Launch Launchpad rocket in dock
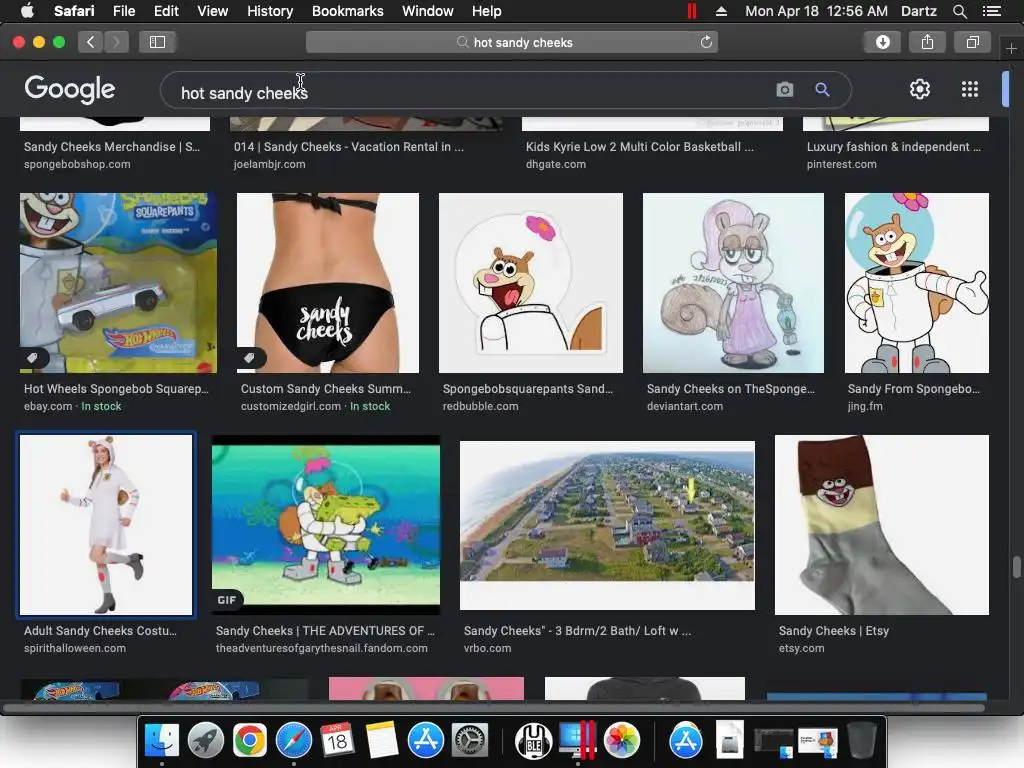The height and width of the screenshot is (768, 1024). pos(206,741)
